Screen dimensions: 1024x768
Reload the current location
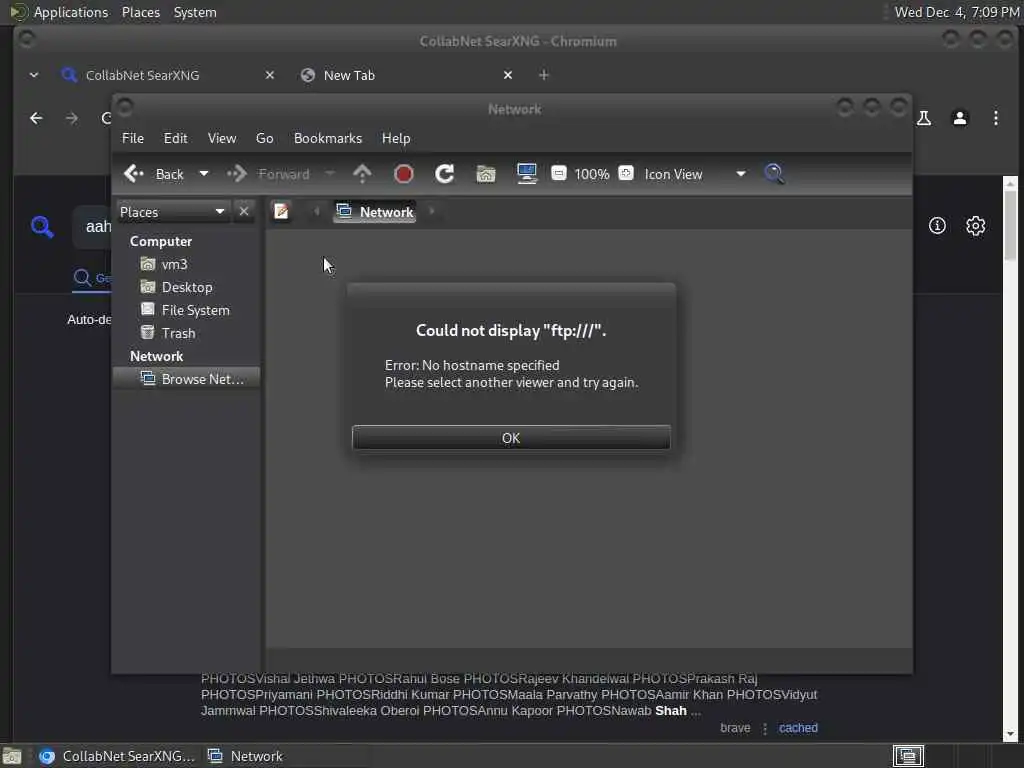pos(445,174)
